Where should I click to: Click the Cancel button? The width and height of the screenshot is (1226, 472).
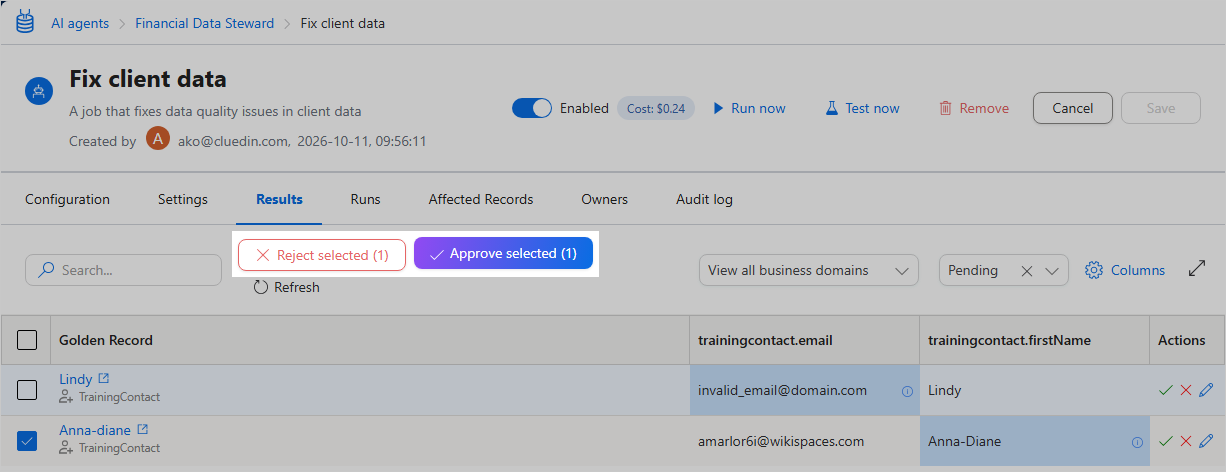point(1073,108)
